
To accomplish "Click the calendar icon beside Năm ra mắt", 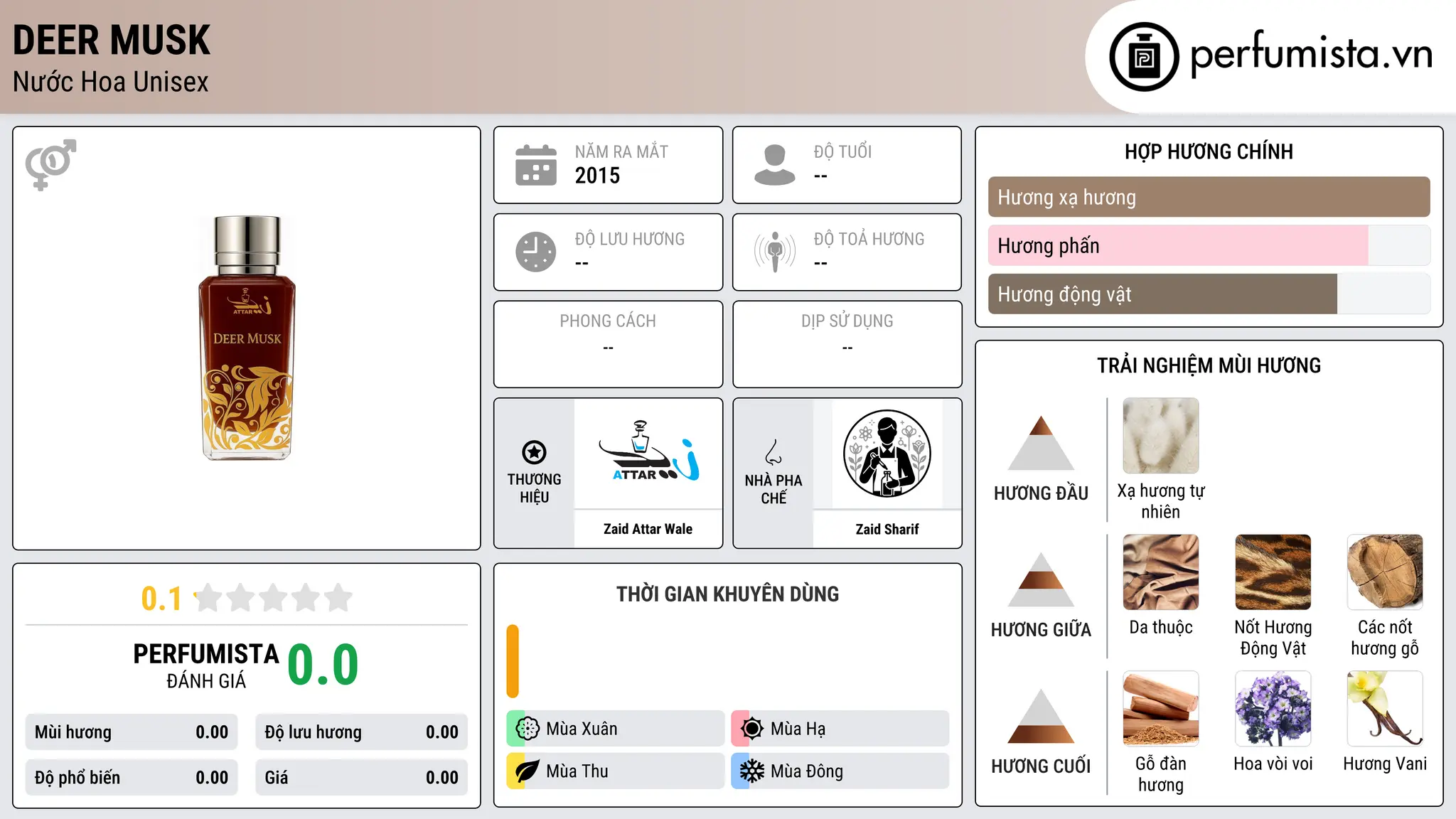I will click(x=536, y=165).
